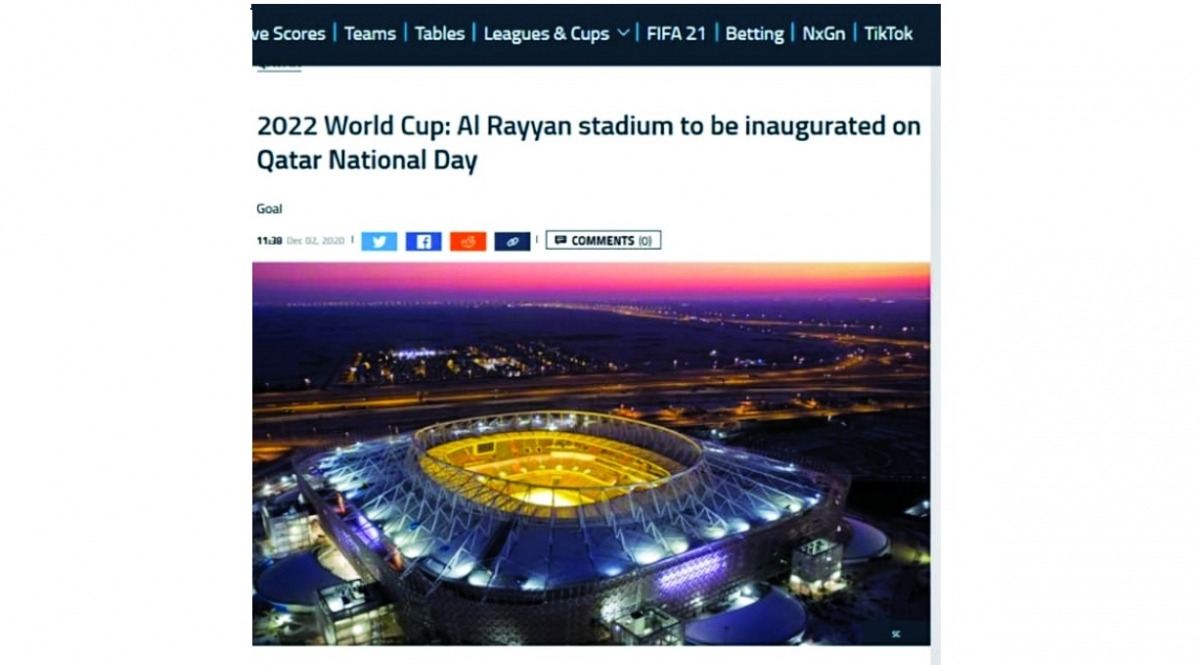
Task: Share article via Twitter icon
Action: click(379, 241)
